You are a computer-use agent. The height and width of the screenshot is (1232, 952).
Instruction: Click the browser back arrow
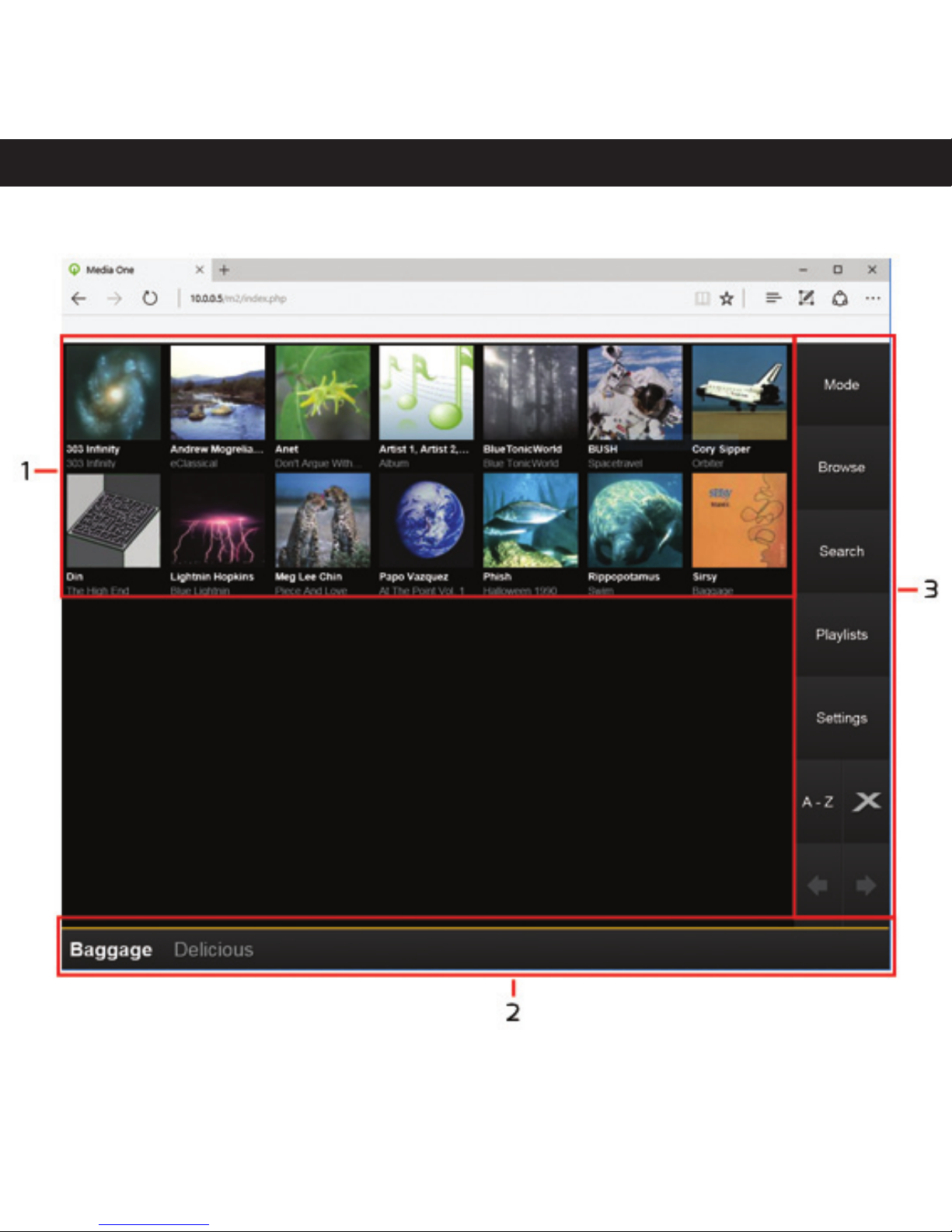coord(78,298)
